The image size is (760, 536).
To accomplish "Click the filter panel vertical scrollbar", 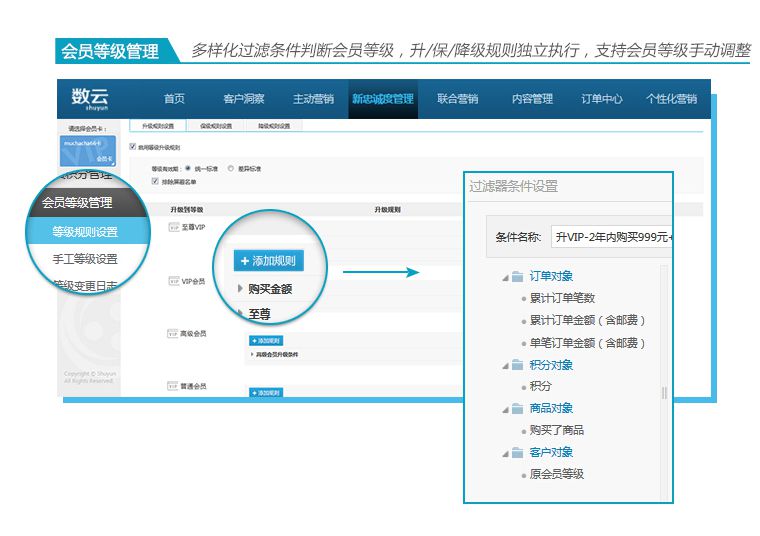I will click(664, 392).
